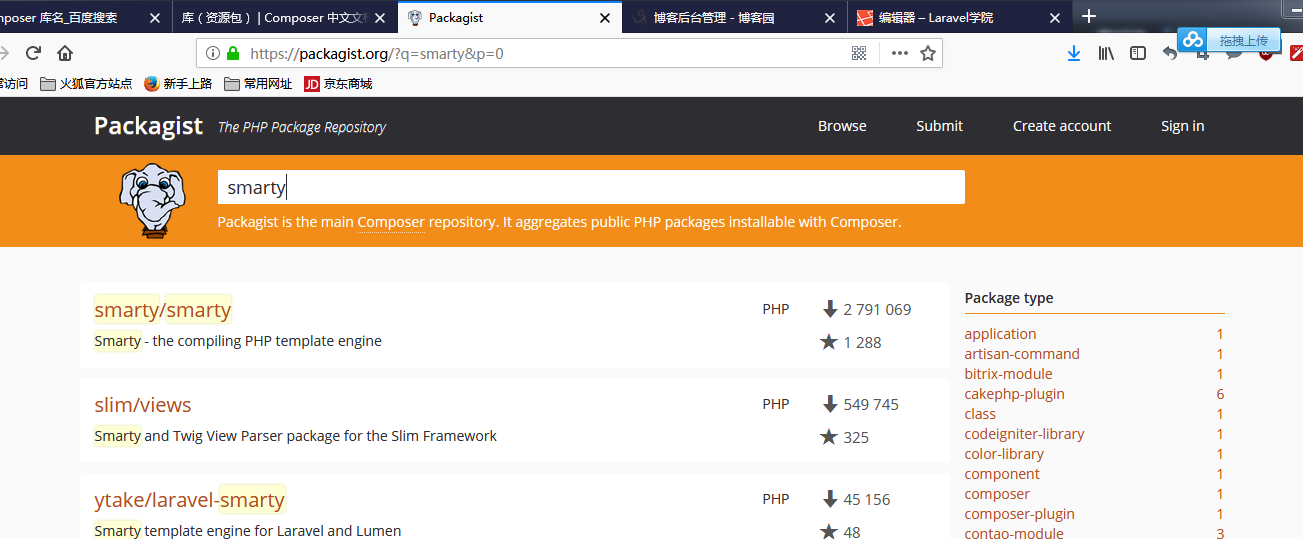This screenshot has width=1303, height=539.
Task: Bookmark this page with star icon
Action: (x=928, y=53)
